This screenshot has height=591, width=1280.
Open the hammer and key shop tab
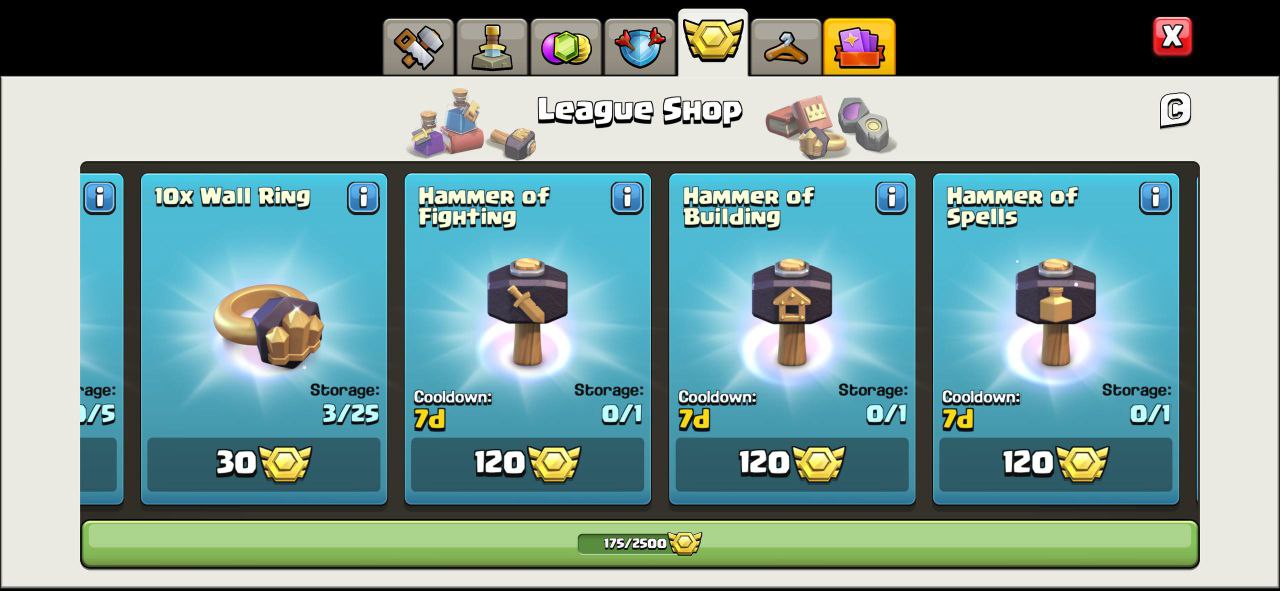418,47
